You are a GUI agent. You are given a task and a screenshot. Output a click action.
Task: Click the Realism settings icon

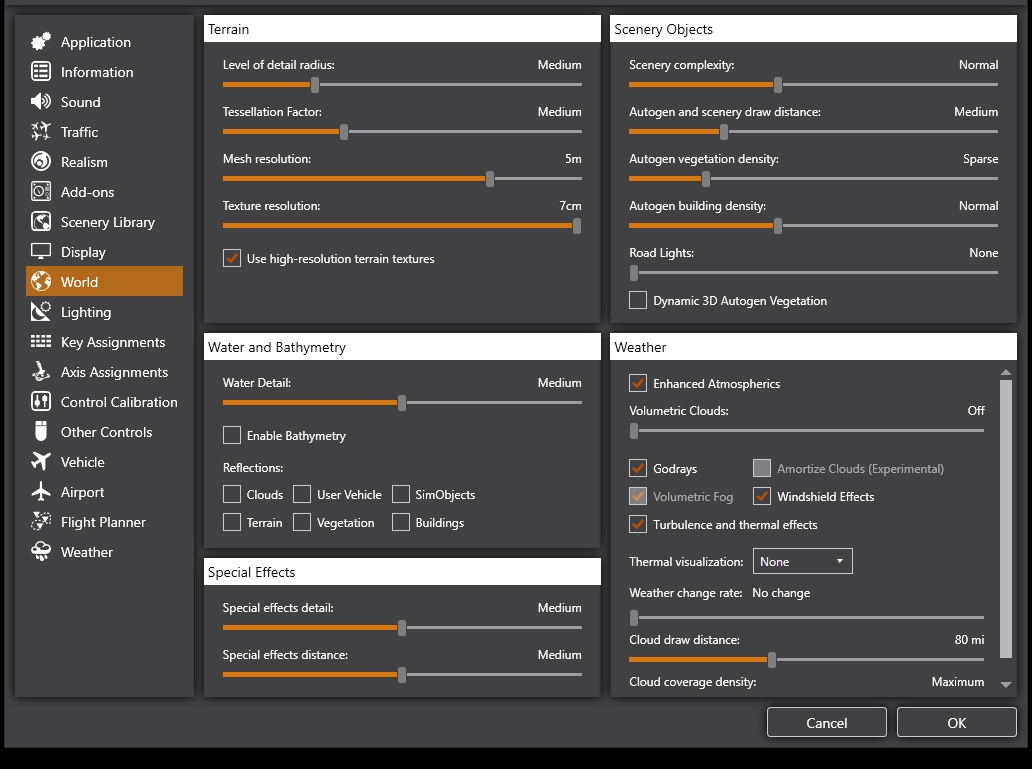[40, 162]
